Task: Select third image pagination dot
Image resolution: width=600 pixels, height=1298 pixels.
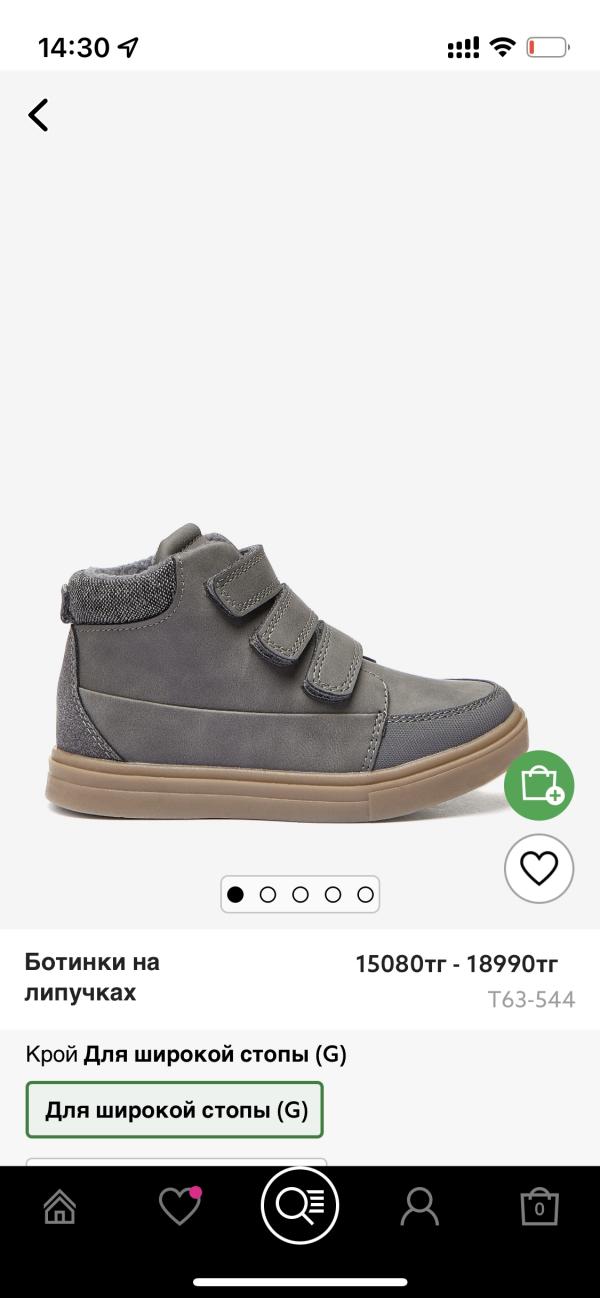Action: [300, 894]
